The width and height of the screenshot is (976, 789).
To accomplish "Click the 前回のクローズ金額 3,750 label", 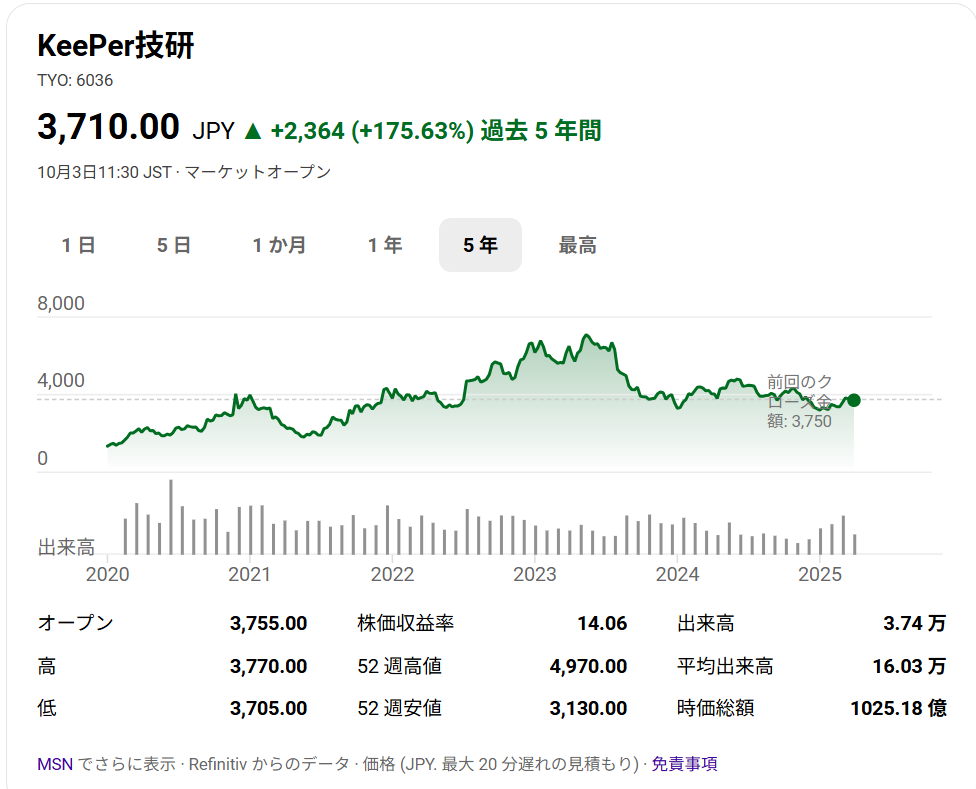I will point(799,401).
